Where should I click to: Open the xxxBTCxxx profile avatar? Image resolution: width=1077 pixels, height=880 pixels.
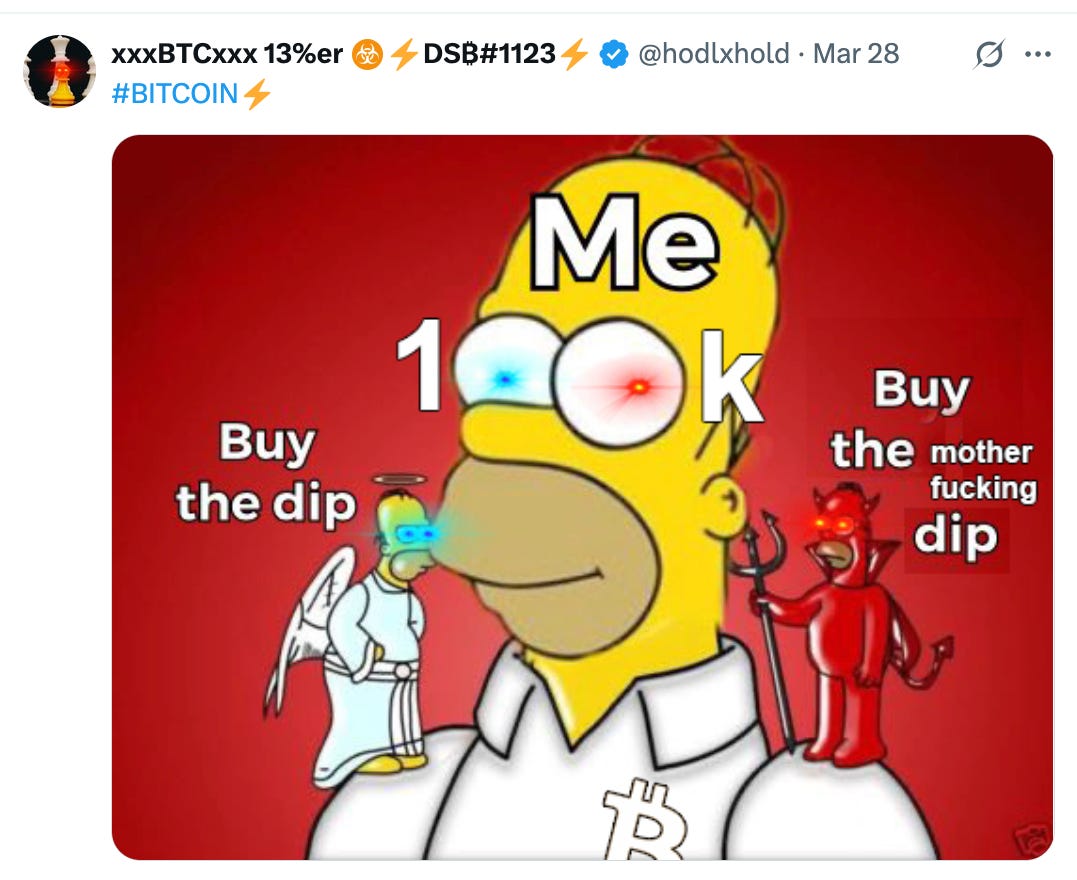60,71
